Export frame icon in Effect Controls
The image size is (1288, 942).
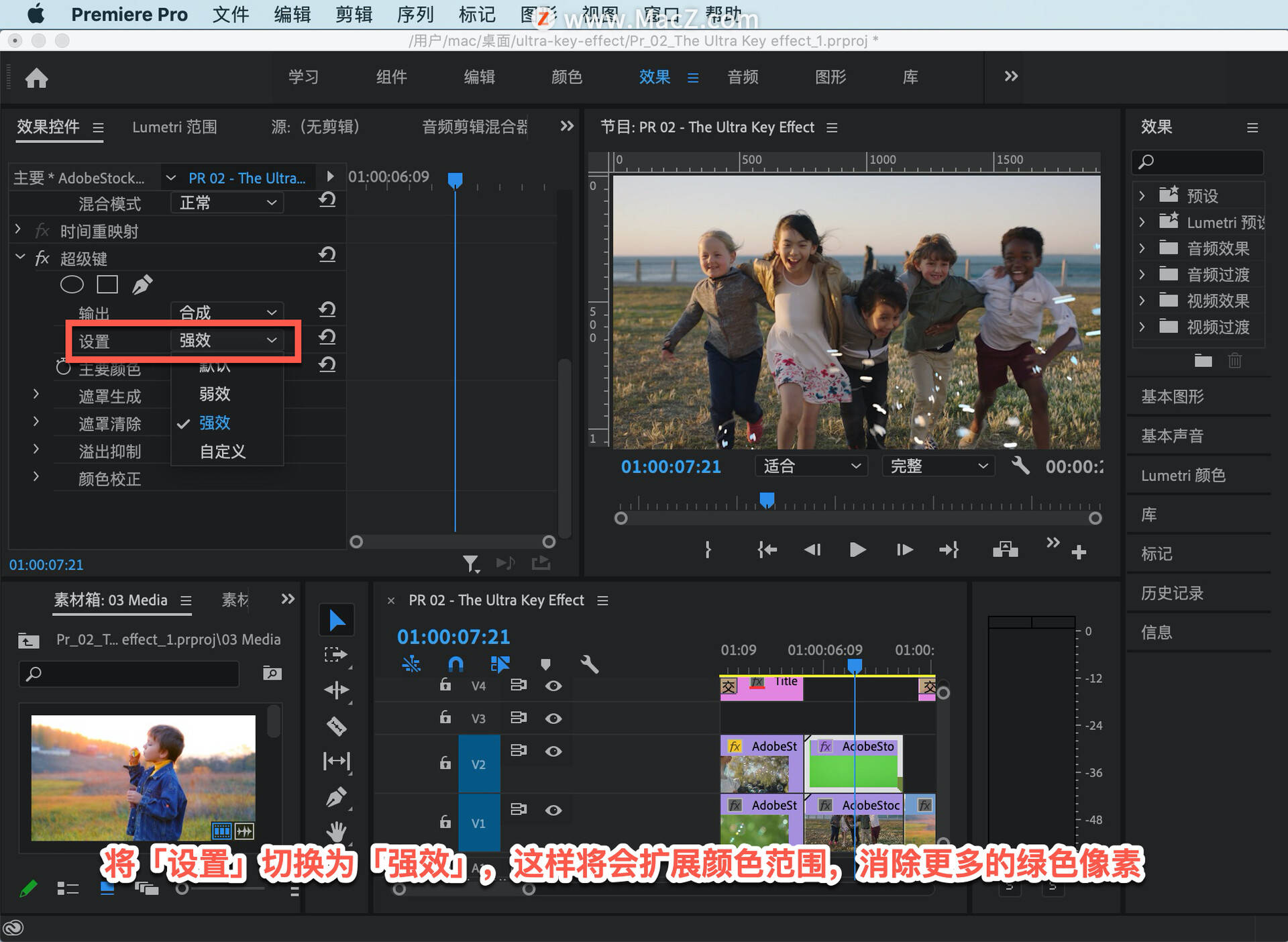pyautogui.click(x=541, y=563)
